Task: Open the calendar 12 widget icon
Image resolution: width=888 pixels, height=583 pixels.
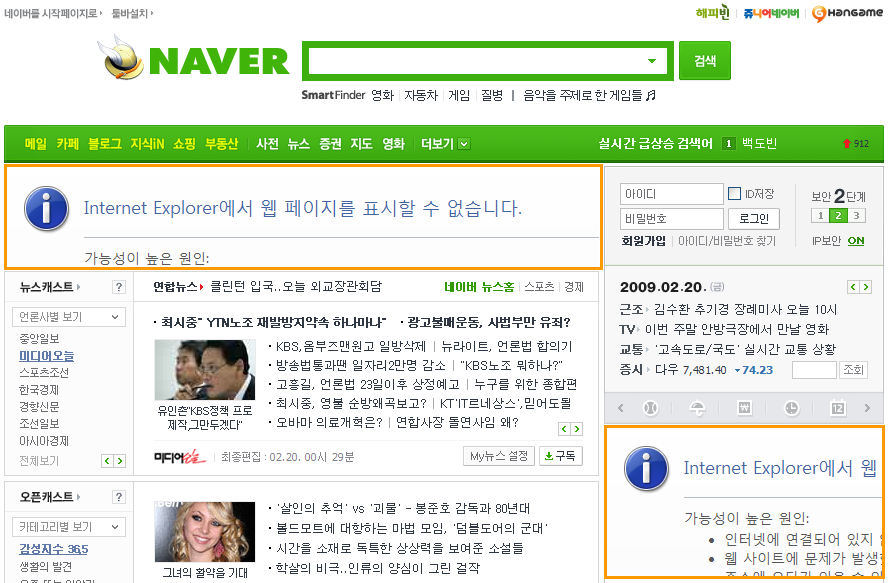Action: click(838, 408)
